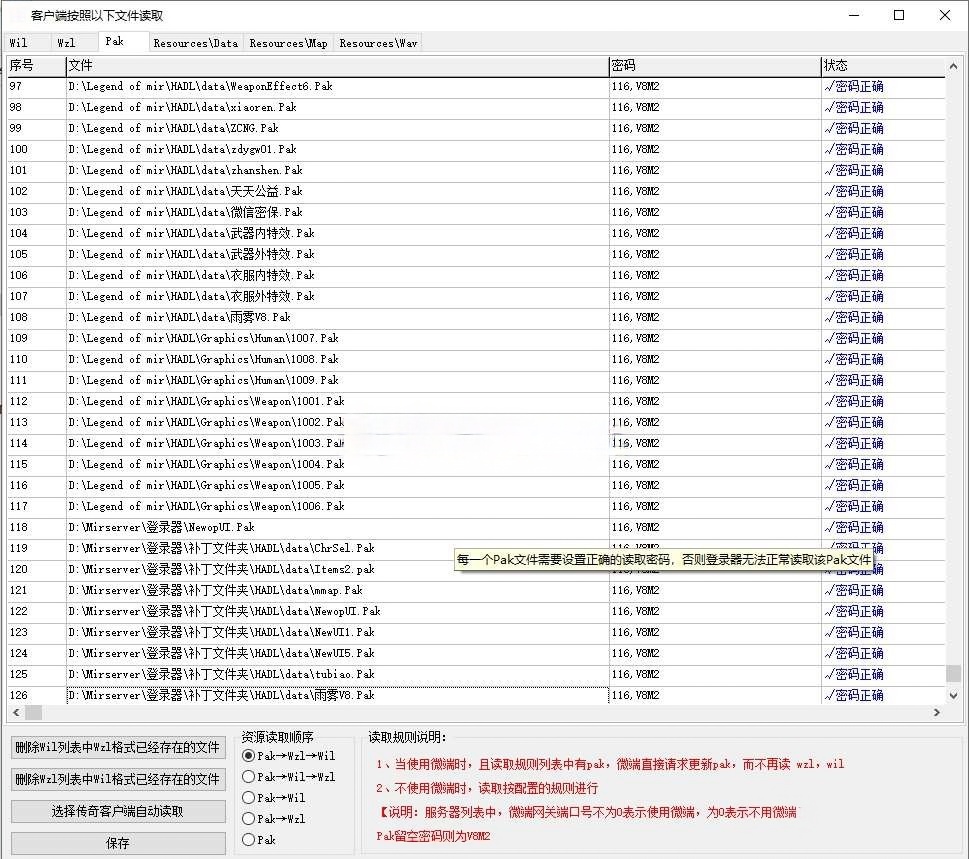
Task: Select row with 武器内特效.Pak
Action: click(x=476, y=234)
